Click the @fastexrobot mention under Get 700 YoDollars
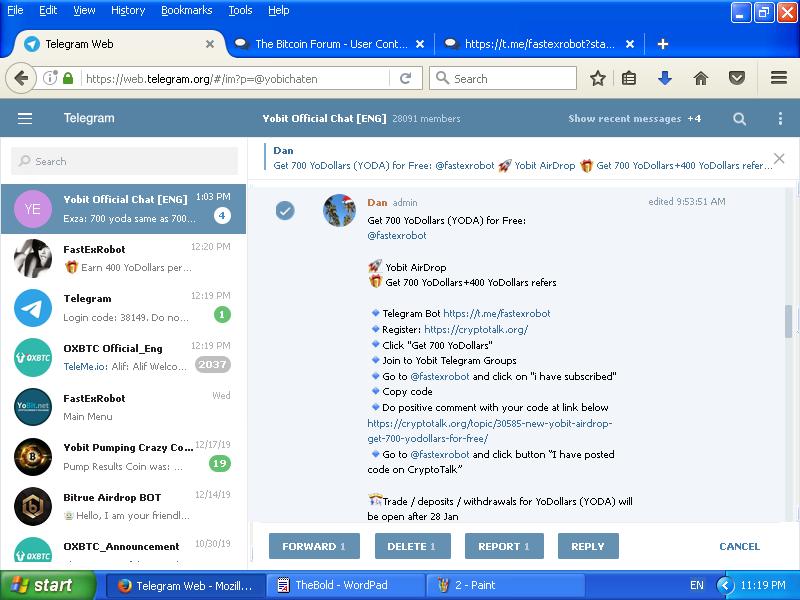The width and height of the screenshot is (800, 600). pos(396,236)
